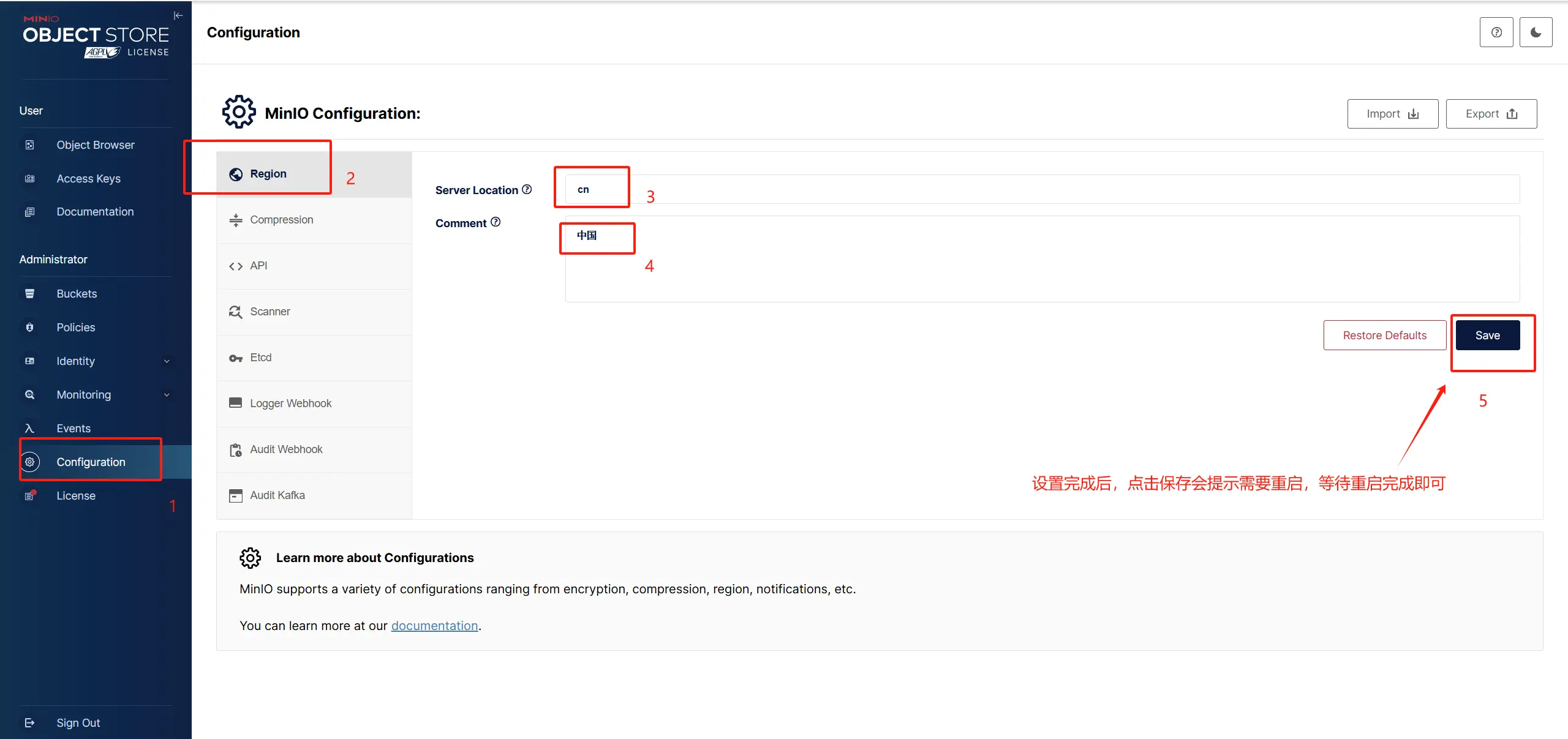Open the Scanner configuration tab
Viewport: 1568px width, 739px height.
[x=314, y=312]
